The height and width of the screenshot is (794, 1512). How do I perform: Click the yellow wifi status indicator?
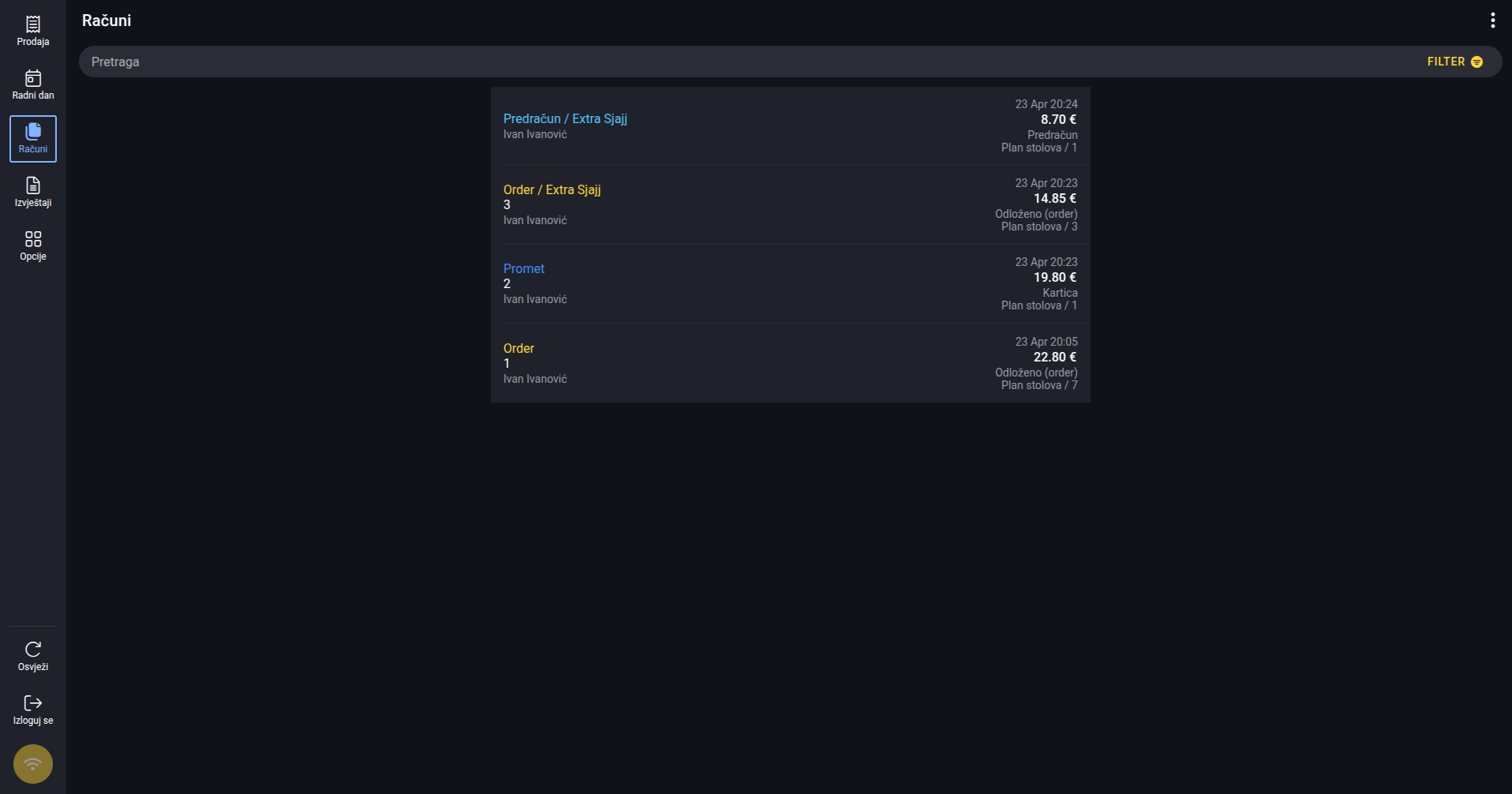click(x=33, y=764)
